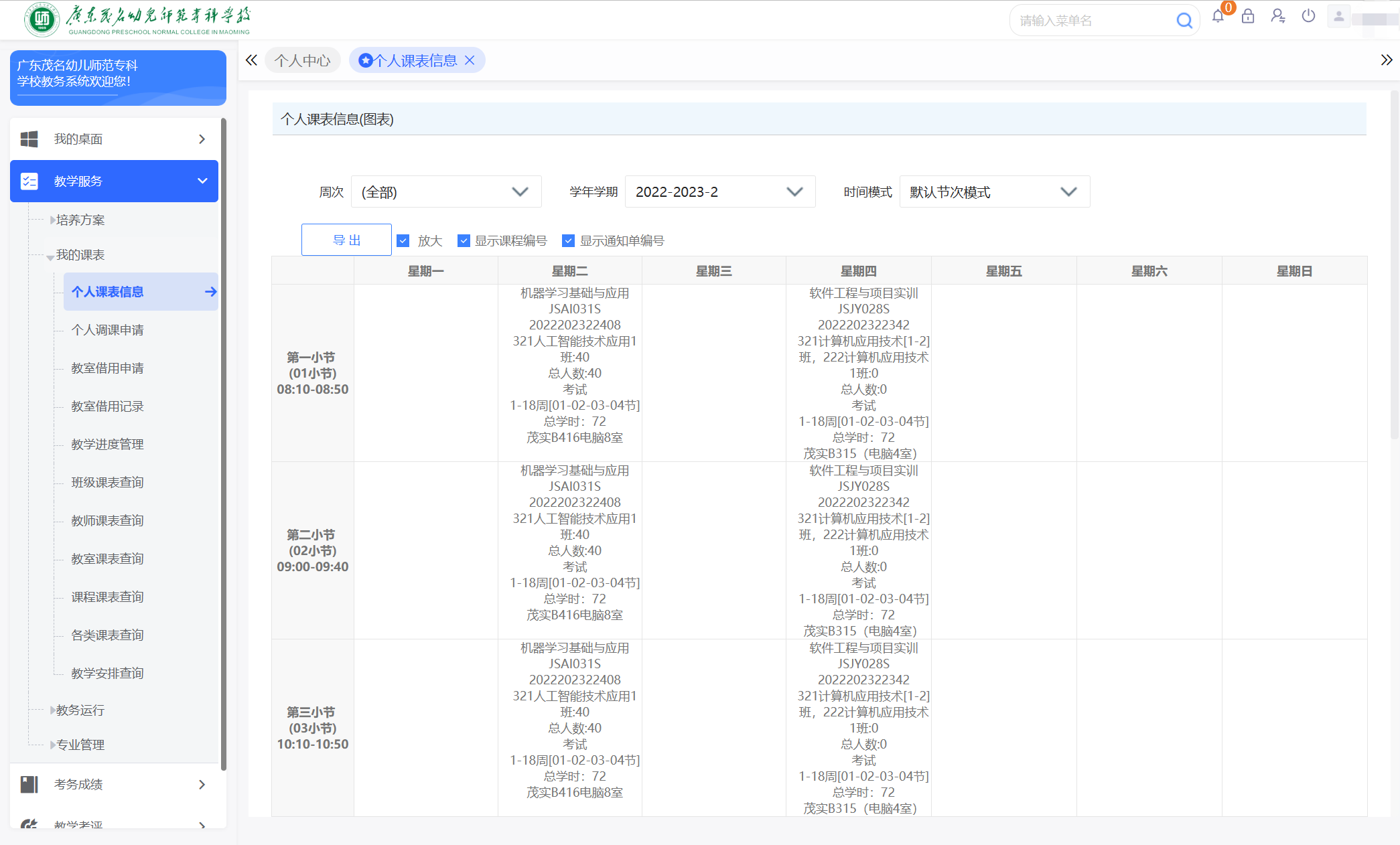Click the 导出 button

(346, 240)
